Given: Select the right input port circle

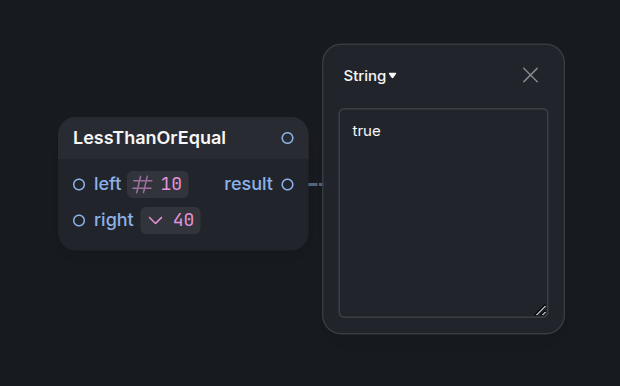Looking at the screenshot, I should (x=79, y=220).
